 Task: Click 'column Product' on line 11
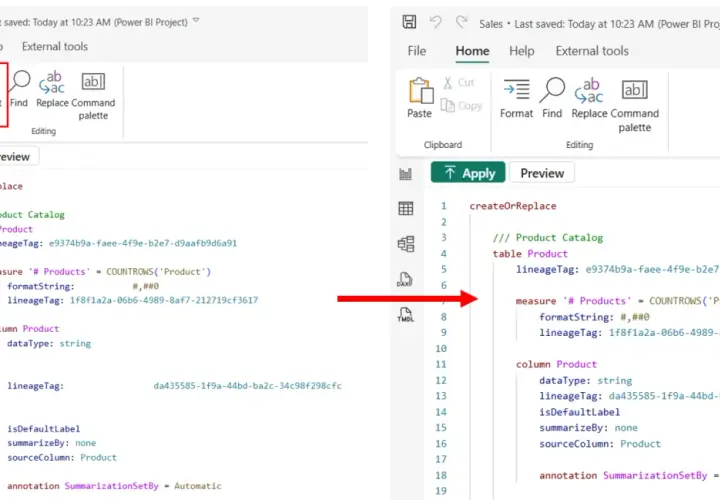[x=556, y=364]
